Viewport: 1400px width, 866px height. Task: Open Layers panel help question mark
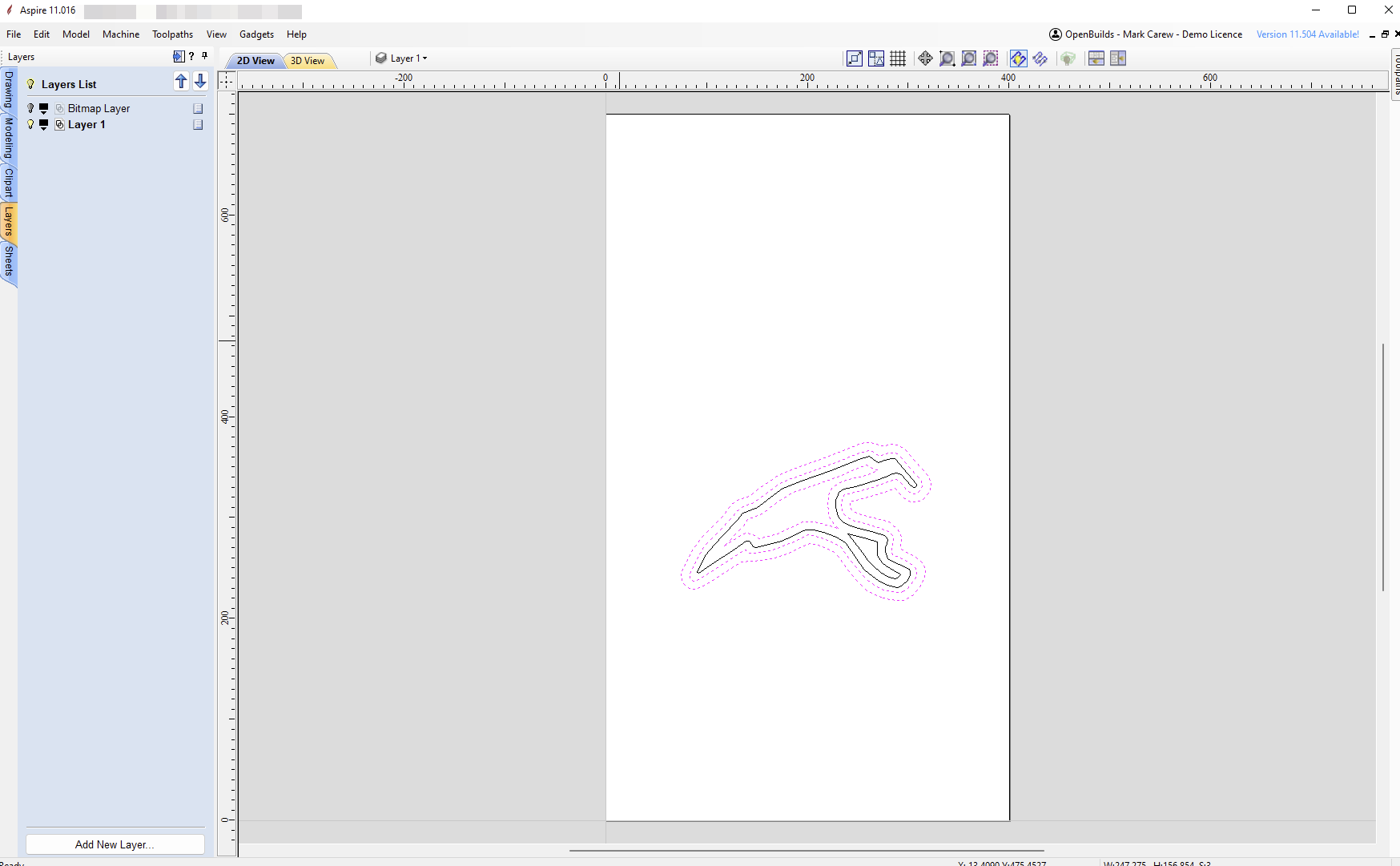tap(191, 56)
